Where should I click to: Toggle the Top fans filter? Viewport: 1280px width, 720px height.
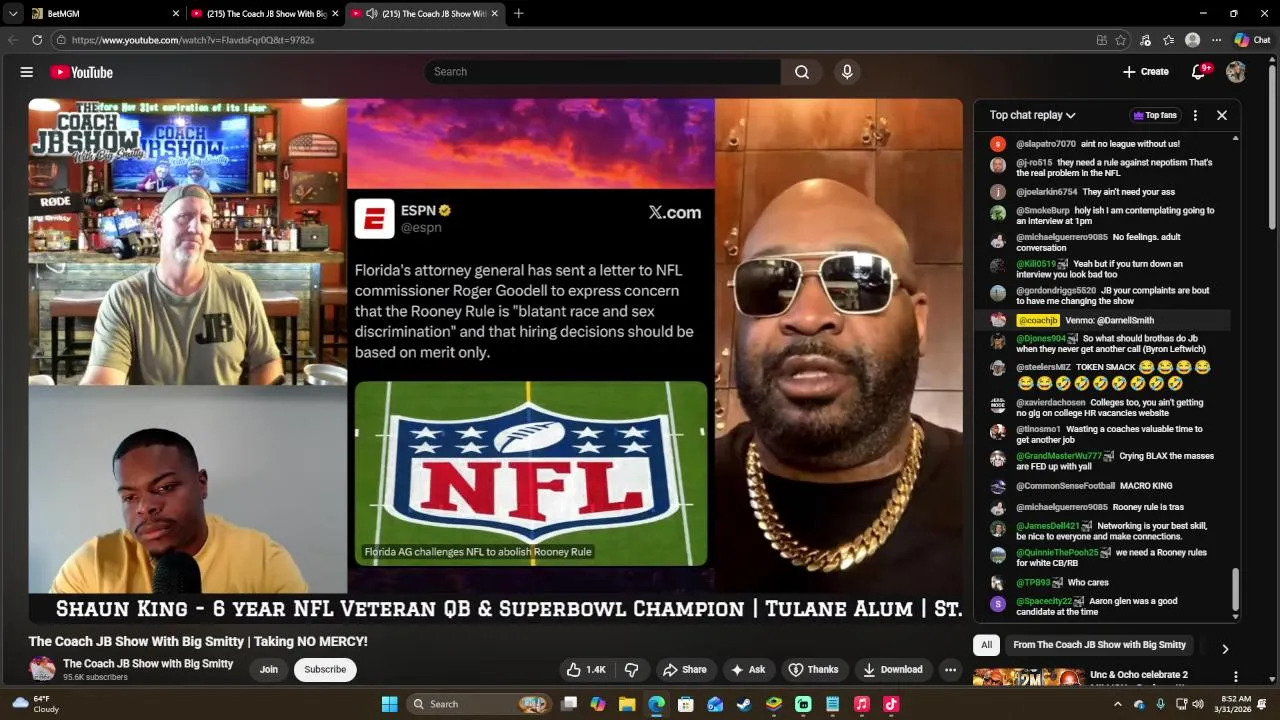1154,115
